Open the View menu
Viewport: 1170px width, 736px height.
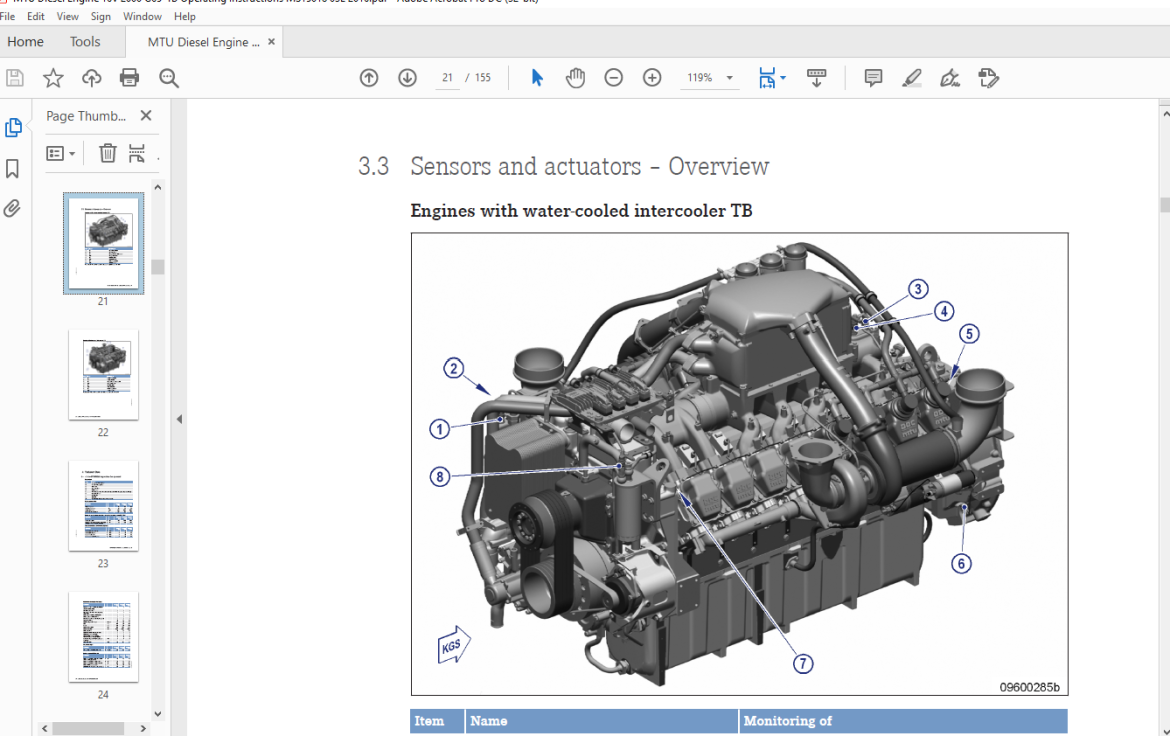pyautogui.click(x=67, y=16)
